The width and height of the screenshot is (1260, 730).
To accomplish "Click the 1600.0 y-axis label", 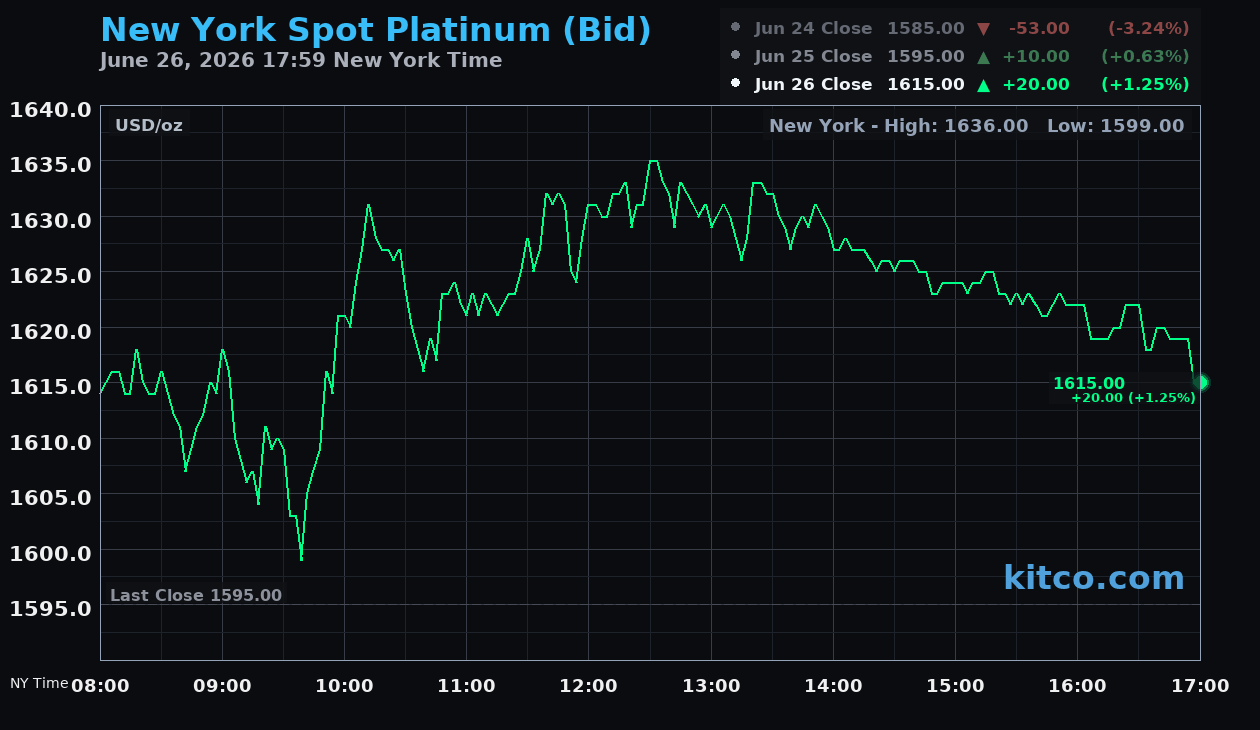I will point(50,553).
